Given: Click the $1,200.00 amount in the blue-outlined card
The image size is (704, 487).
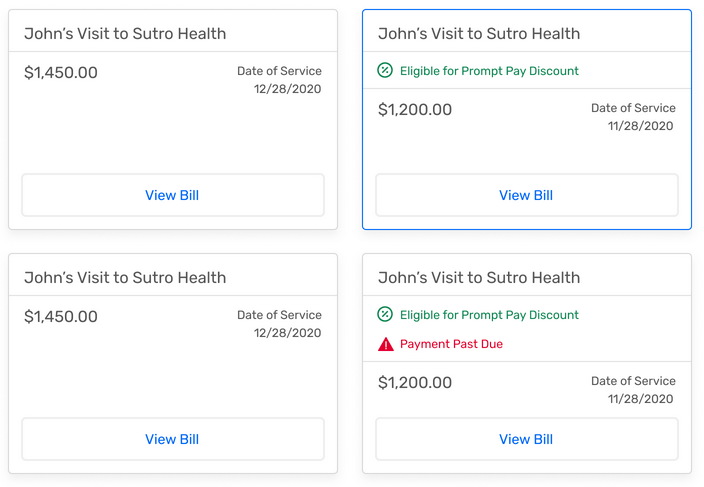Looking at the screenshot, I should click(x=415, y=110).
